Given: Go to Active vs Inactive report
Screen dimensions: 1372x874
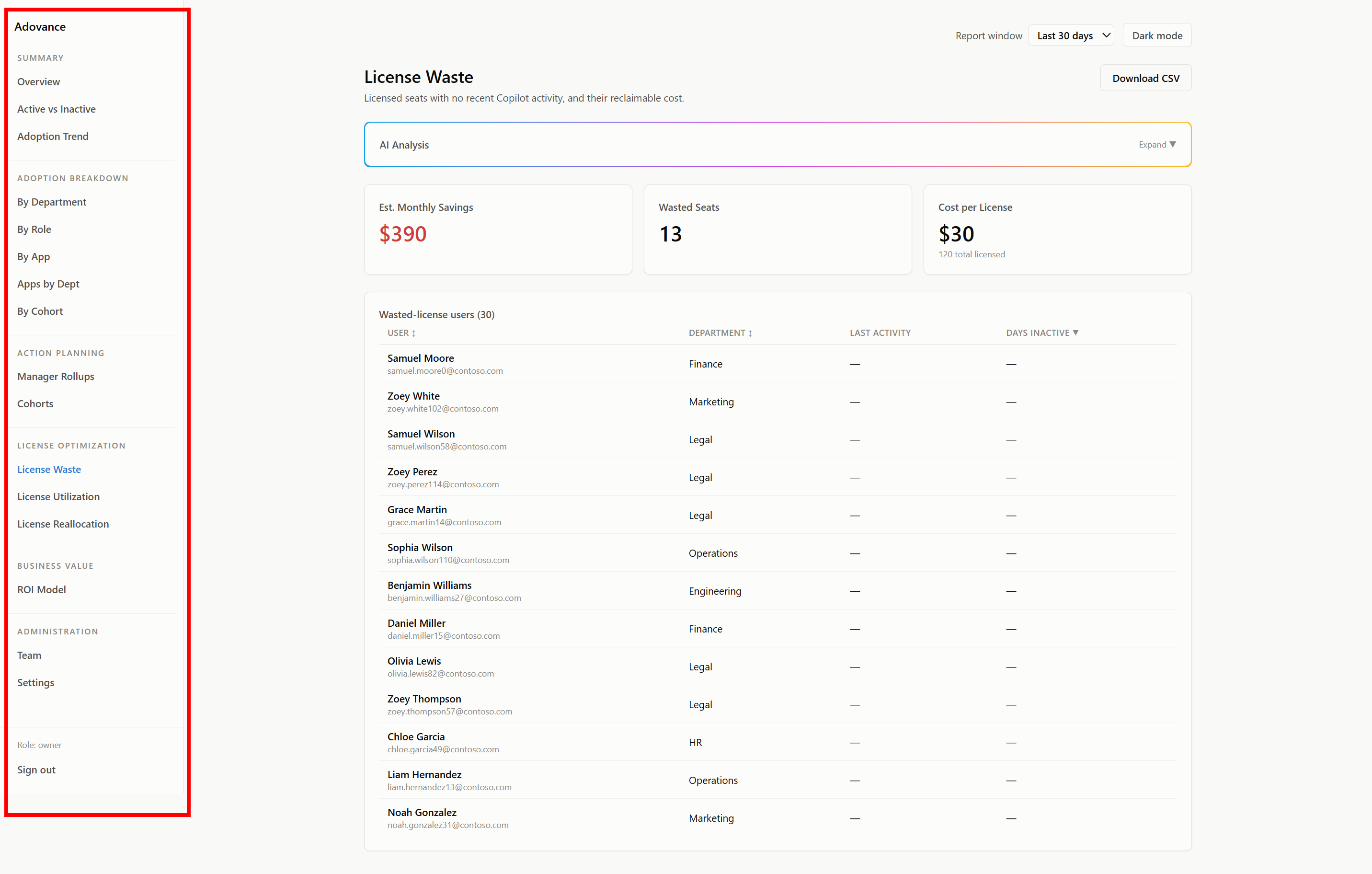Looking at the screenshot, I should point(57,109).
